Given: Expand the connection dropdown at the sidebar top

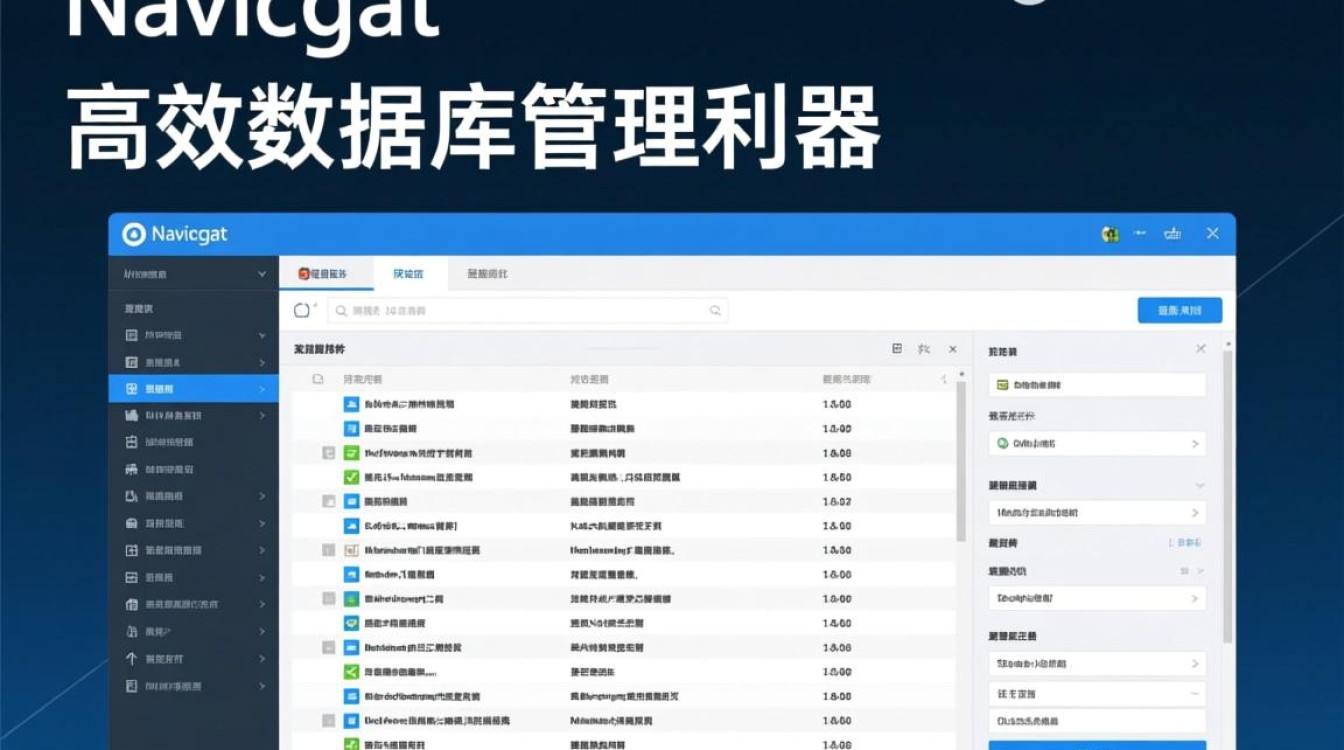Looking at the screenshot, I should [260, 273].
